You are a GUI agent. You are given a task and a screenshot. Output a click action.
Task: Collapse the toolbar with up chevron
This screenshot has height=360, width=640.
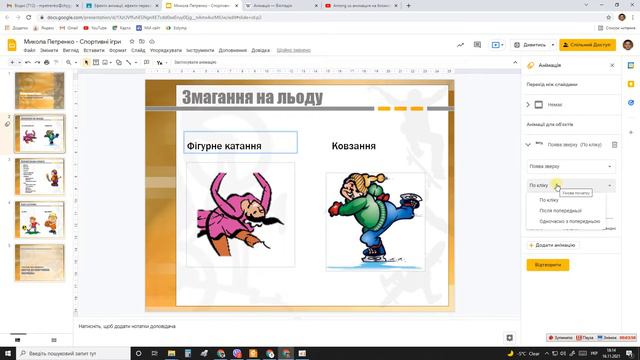[x=515, y=62]
